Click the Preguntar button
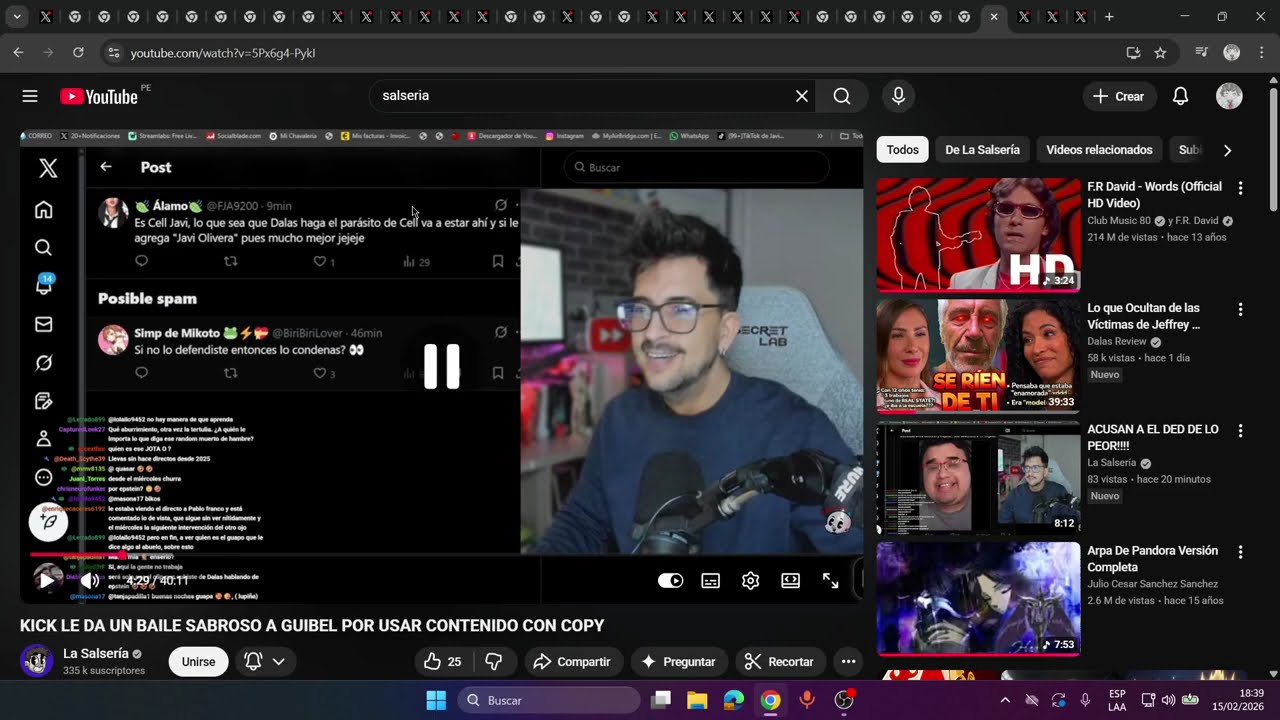Viewport: 1280px width, 720px height. [678, 662]
